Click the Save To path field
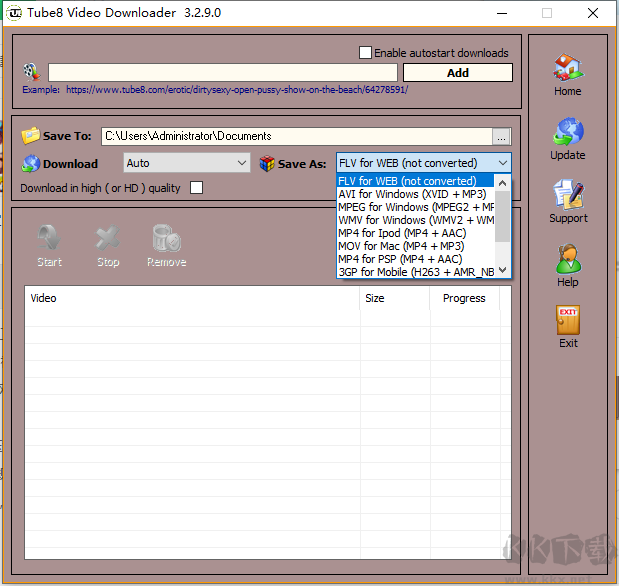619x586 pixels. click(296, 136)
